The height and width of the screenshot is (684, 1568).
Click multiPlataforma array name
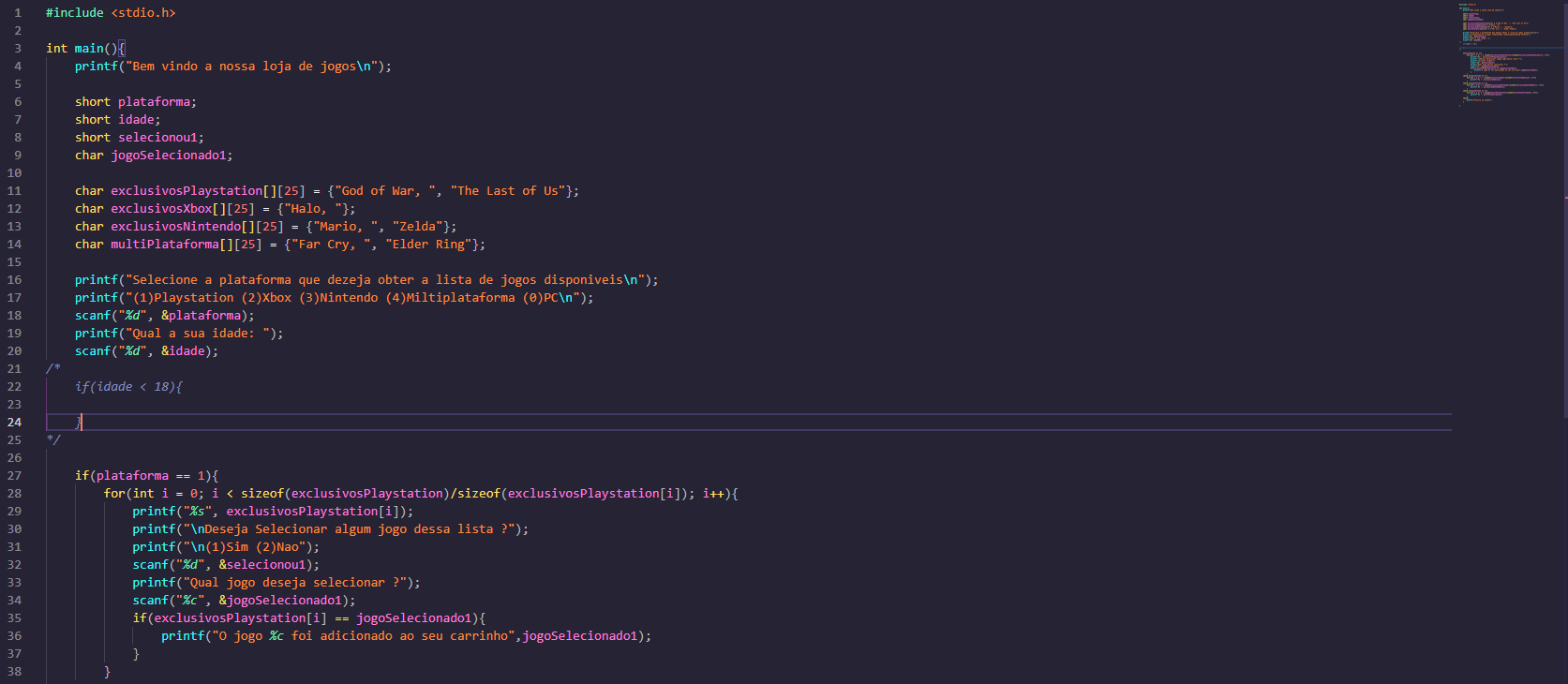[165, 245]
